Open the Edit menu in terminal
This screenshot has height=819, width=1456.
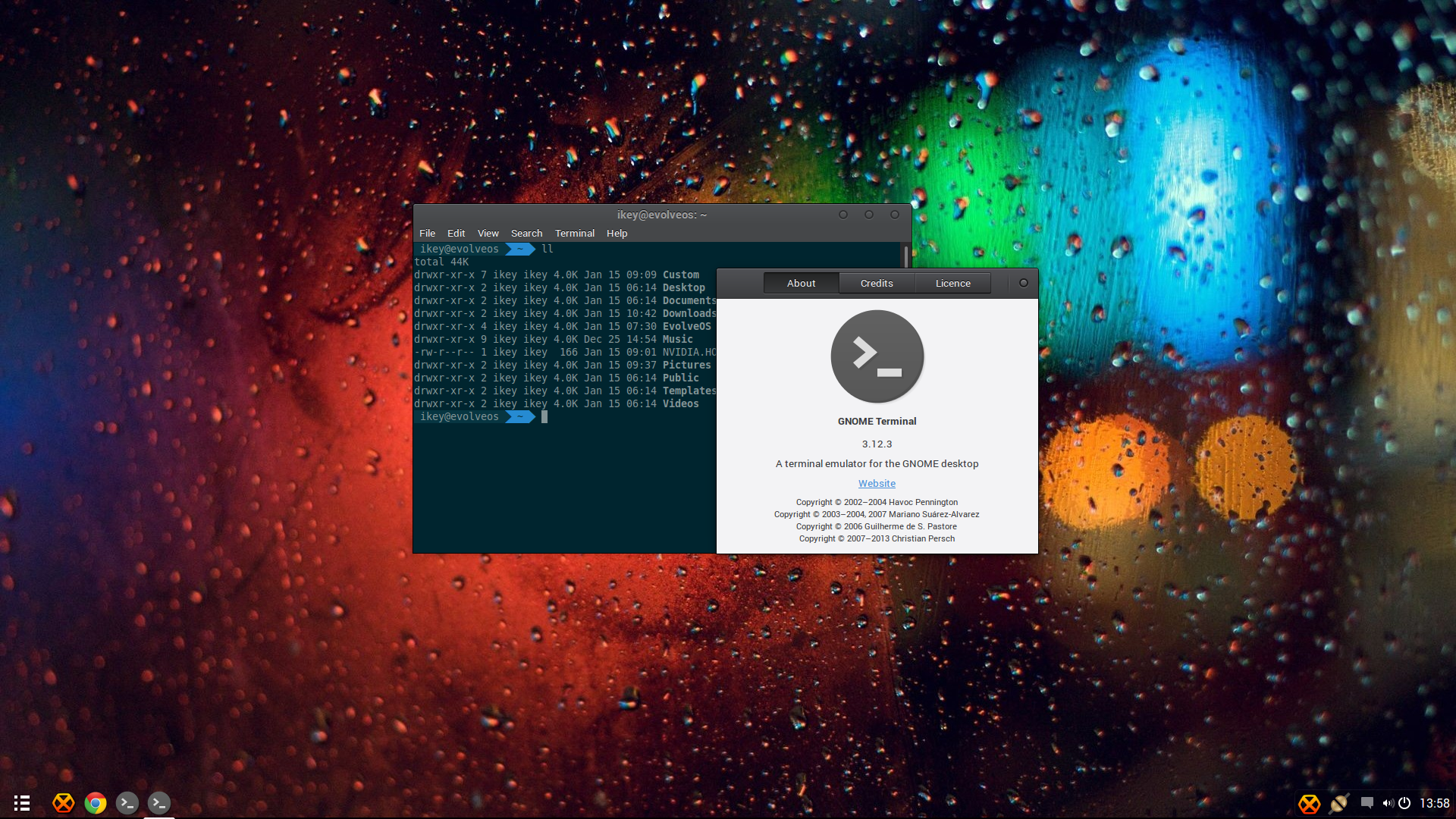tap(456, 234)
